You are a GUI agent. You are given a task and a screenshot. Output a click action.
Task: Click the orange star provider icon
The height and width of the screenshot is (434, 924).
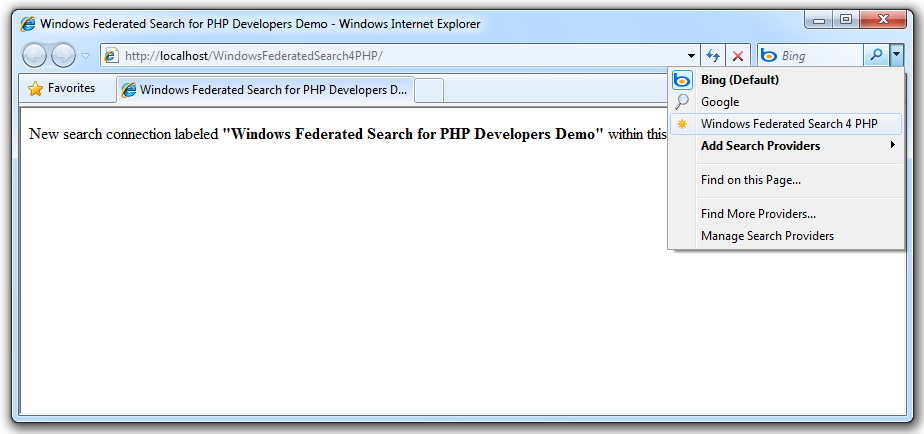pyautogui.click(x=682, y=124)
